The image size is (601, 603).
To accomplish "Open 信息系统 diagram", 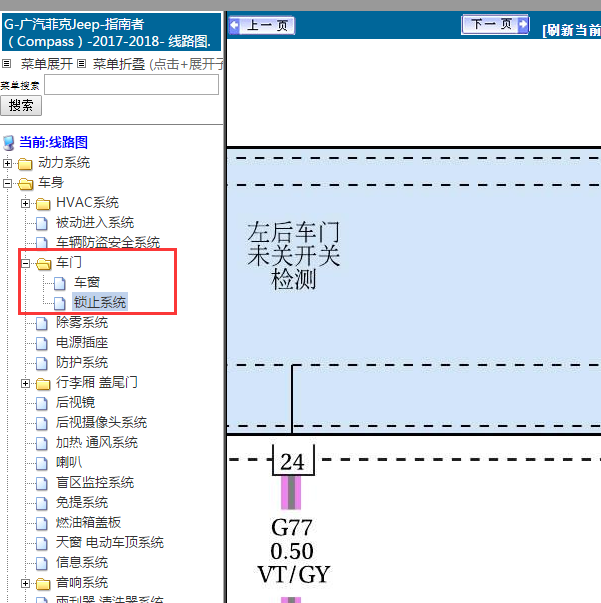I will point(82,563).
